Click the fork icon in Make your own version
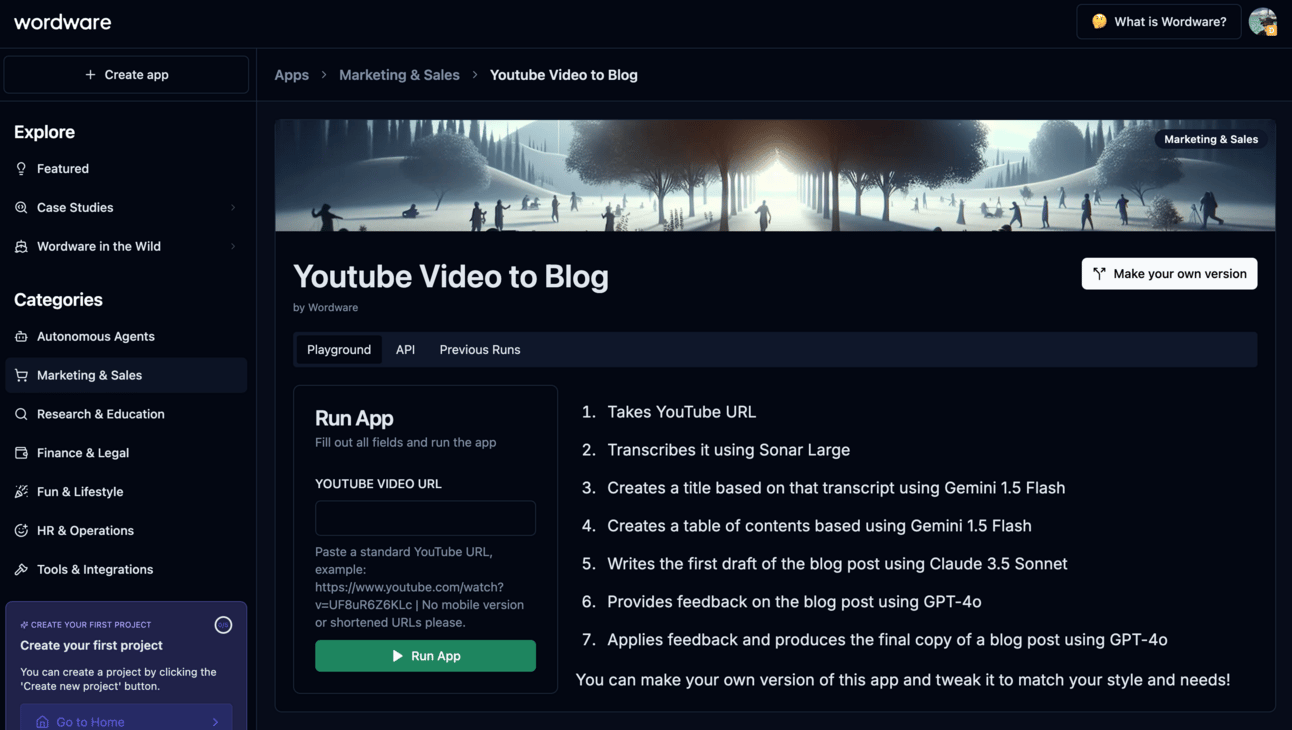The width and height of the screenshot is (1292, 730). (x=1100, y=274)
